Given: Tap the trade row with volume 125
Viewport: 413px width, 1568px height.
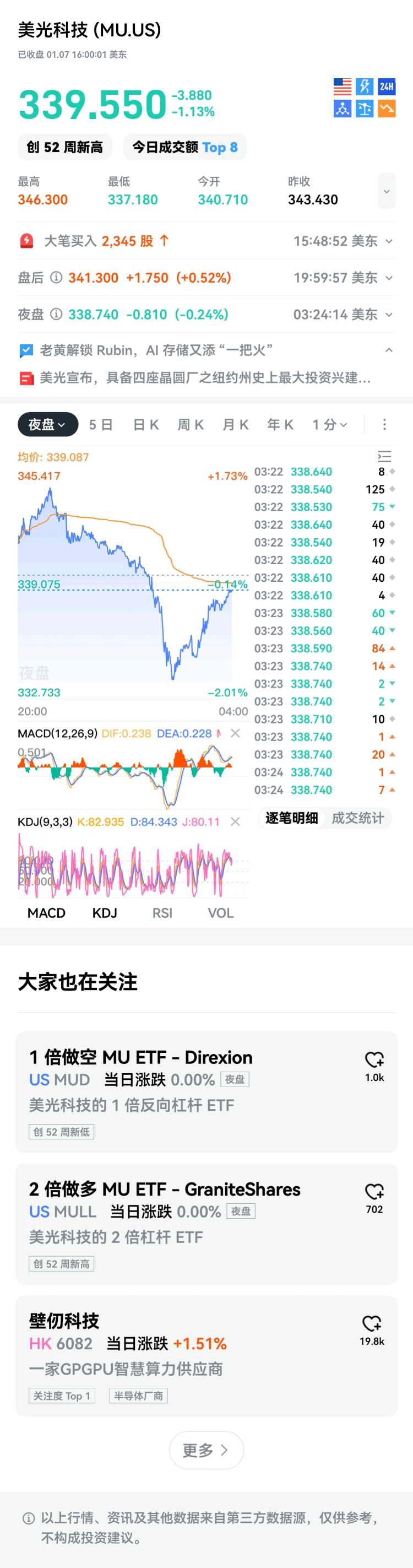Looking at the screenshot, I should point(325,489).
